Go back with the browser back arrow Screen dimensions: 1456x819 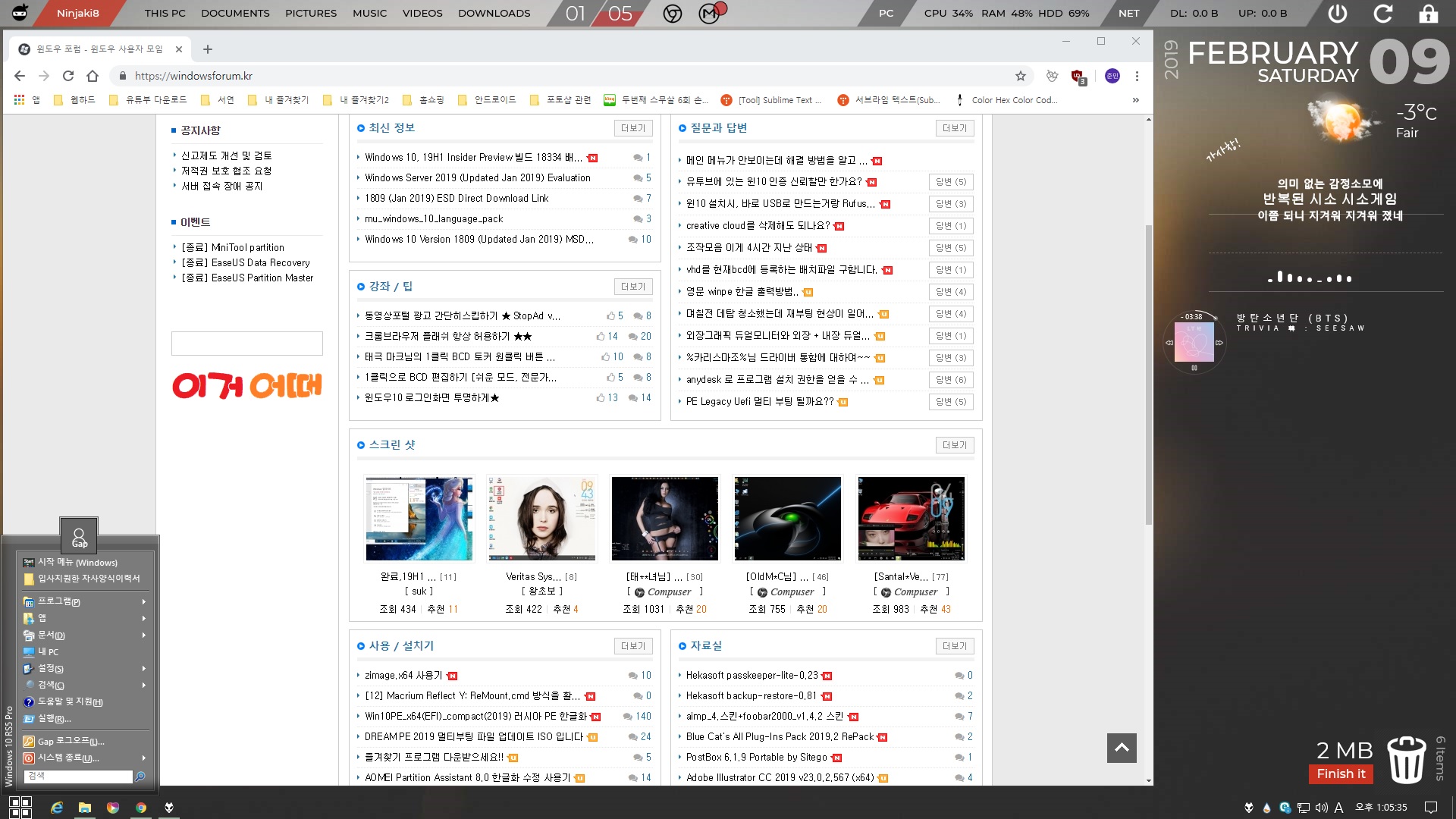click(20, 76)
